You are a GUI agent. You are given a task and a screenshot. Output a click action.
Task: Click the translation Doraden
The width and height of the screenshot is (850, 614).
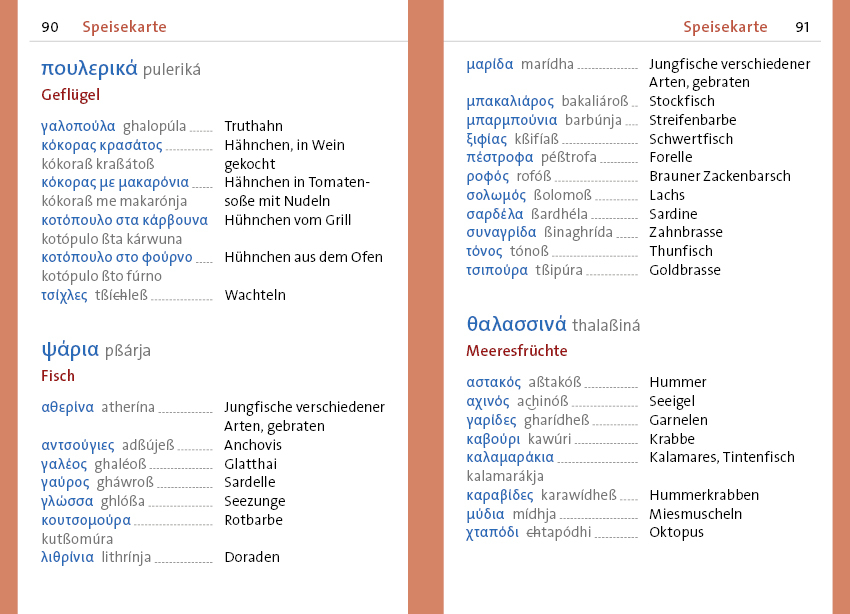tap(252, 557)
